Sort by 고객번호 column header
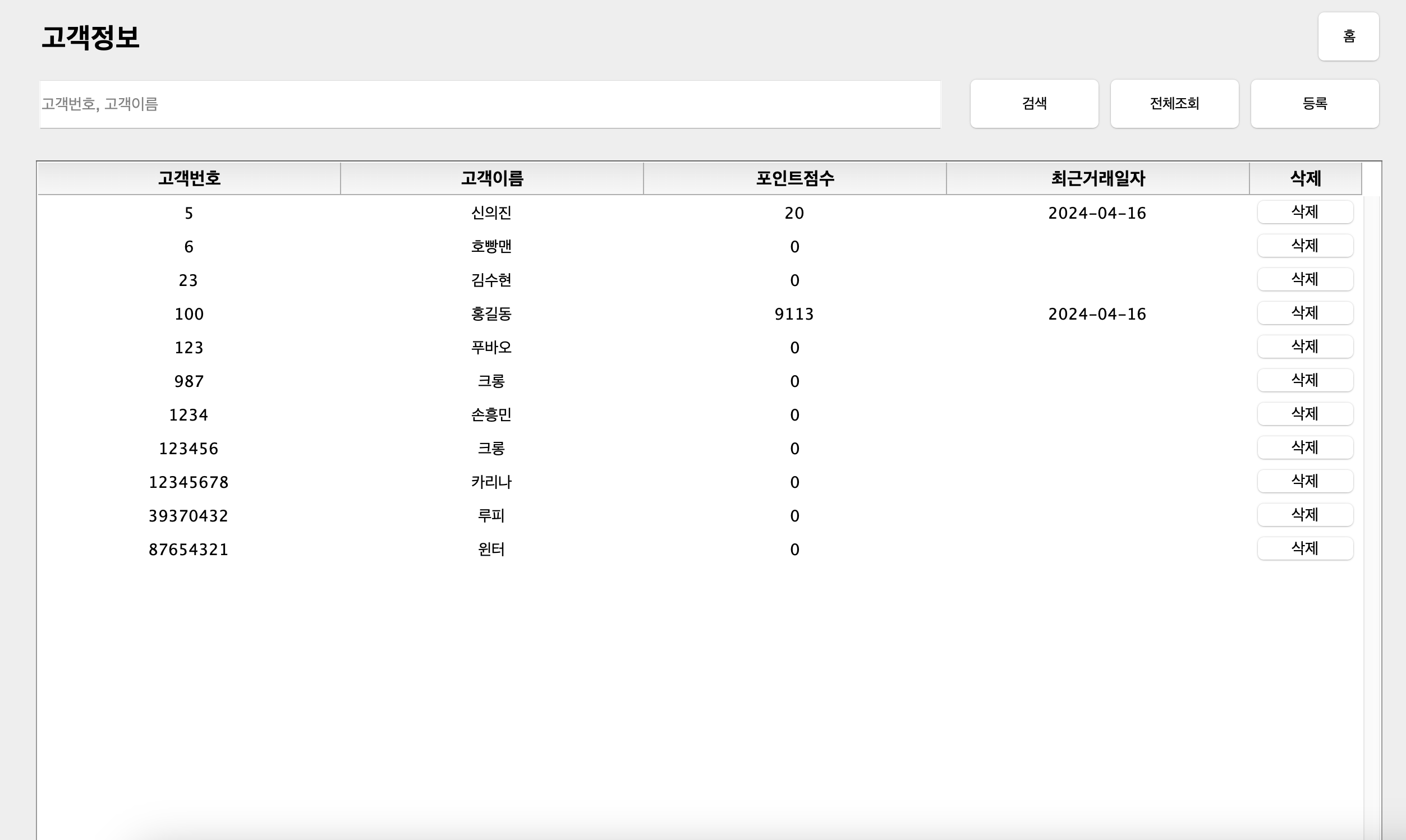This screenshot has width=1406, height=840. [189, 178]
